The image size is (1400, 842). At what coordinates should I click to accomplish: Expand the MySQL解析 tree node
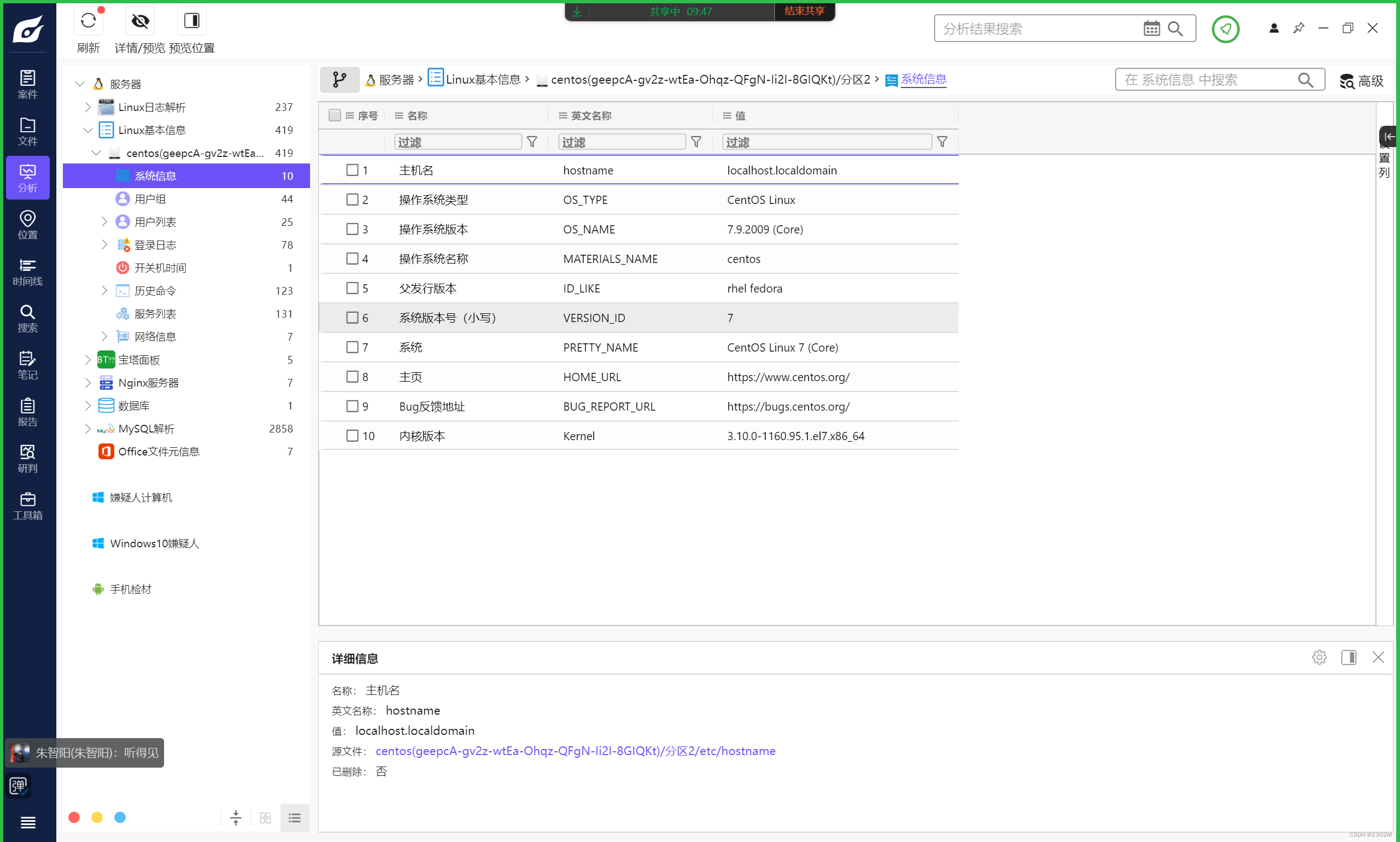87,428
